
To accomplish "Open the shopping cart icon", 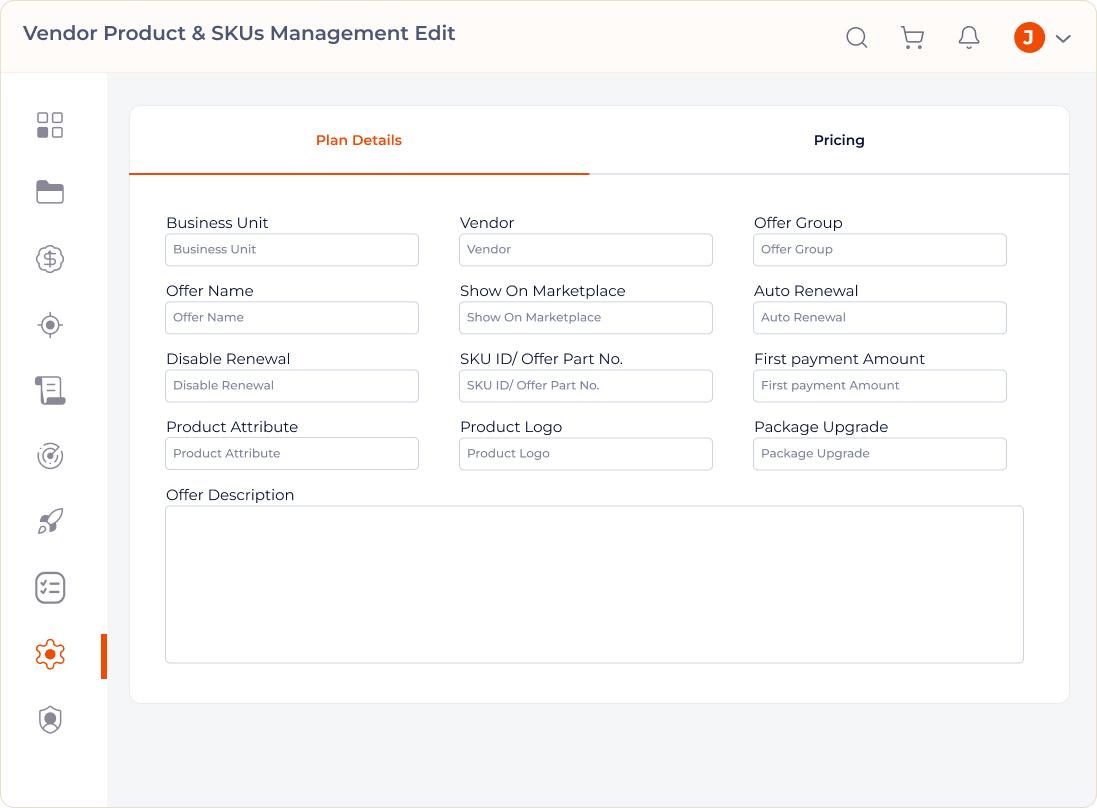I will pos(912,37).
